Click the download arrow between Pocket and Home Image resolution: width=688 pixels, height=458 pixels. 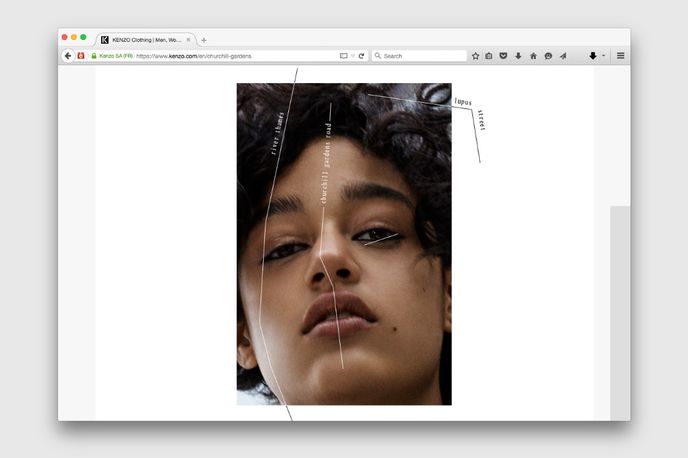(x=518, y=56)
